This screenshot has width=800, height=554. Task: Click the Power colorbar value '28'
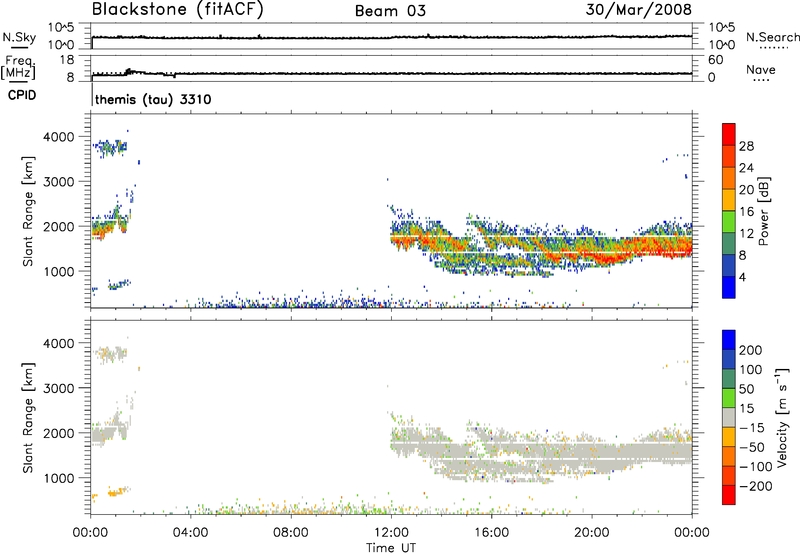746,146
